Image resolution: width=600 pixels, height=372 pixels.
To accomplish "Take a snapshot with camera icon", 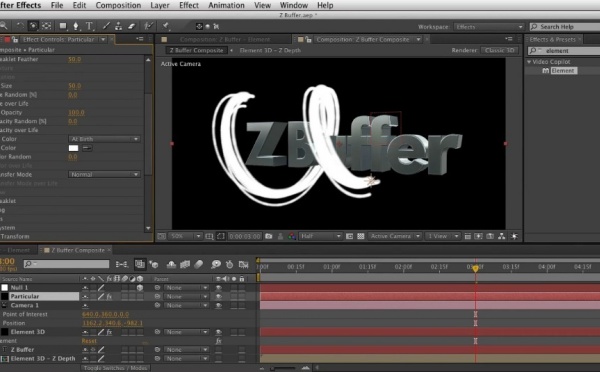I will click(269, 236).
